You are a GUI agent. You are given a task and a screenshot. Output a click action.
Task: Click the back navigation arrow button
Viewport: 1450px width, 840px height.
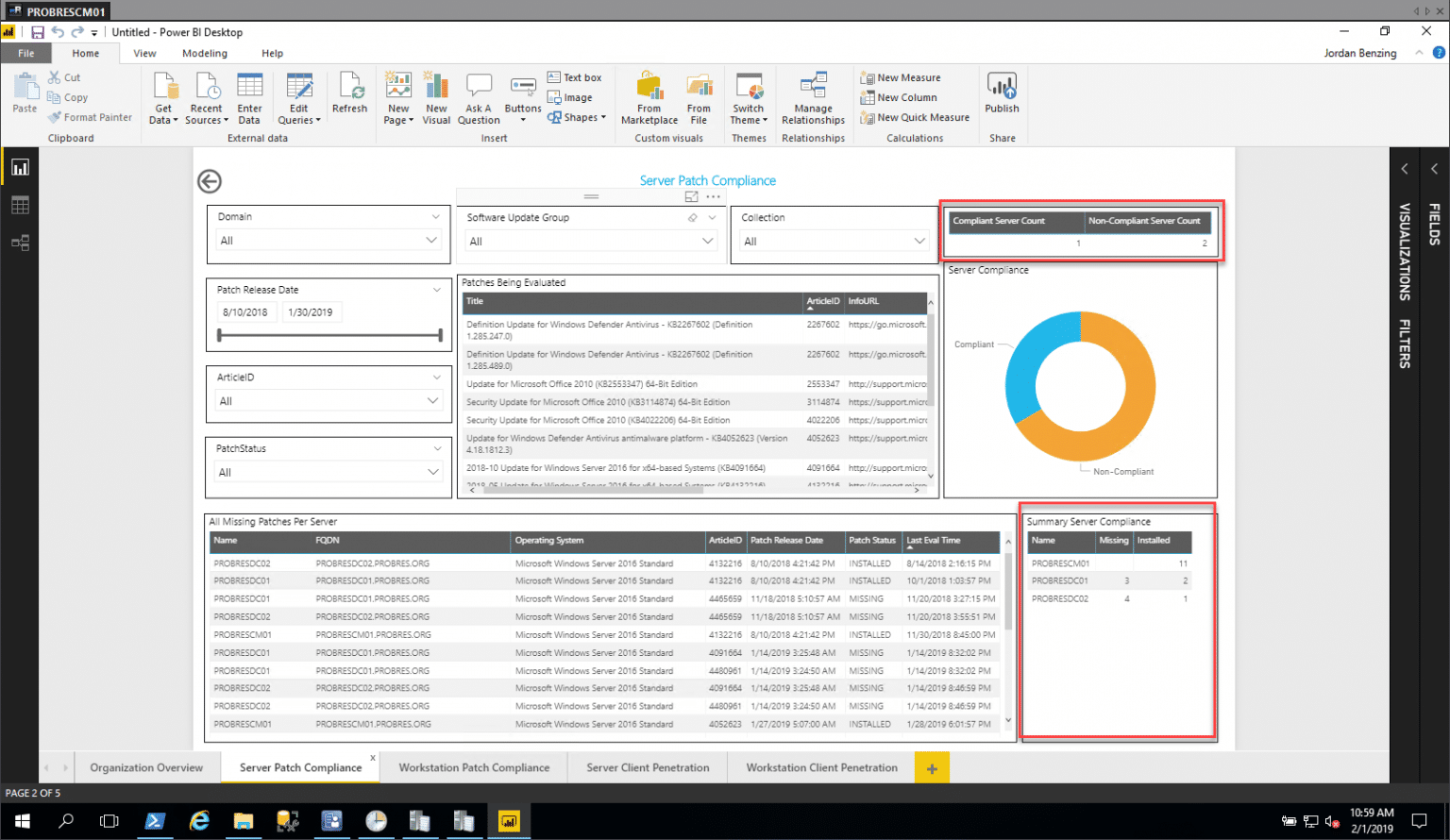coord(209,180)
